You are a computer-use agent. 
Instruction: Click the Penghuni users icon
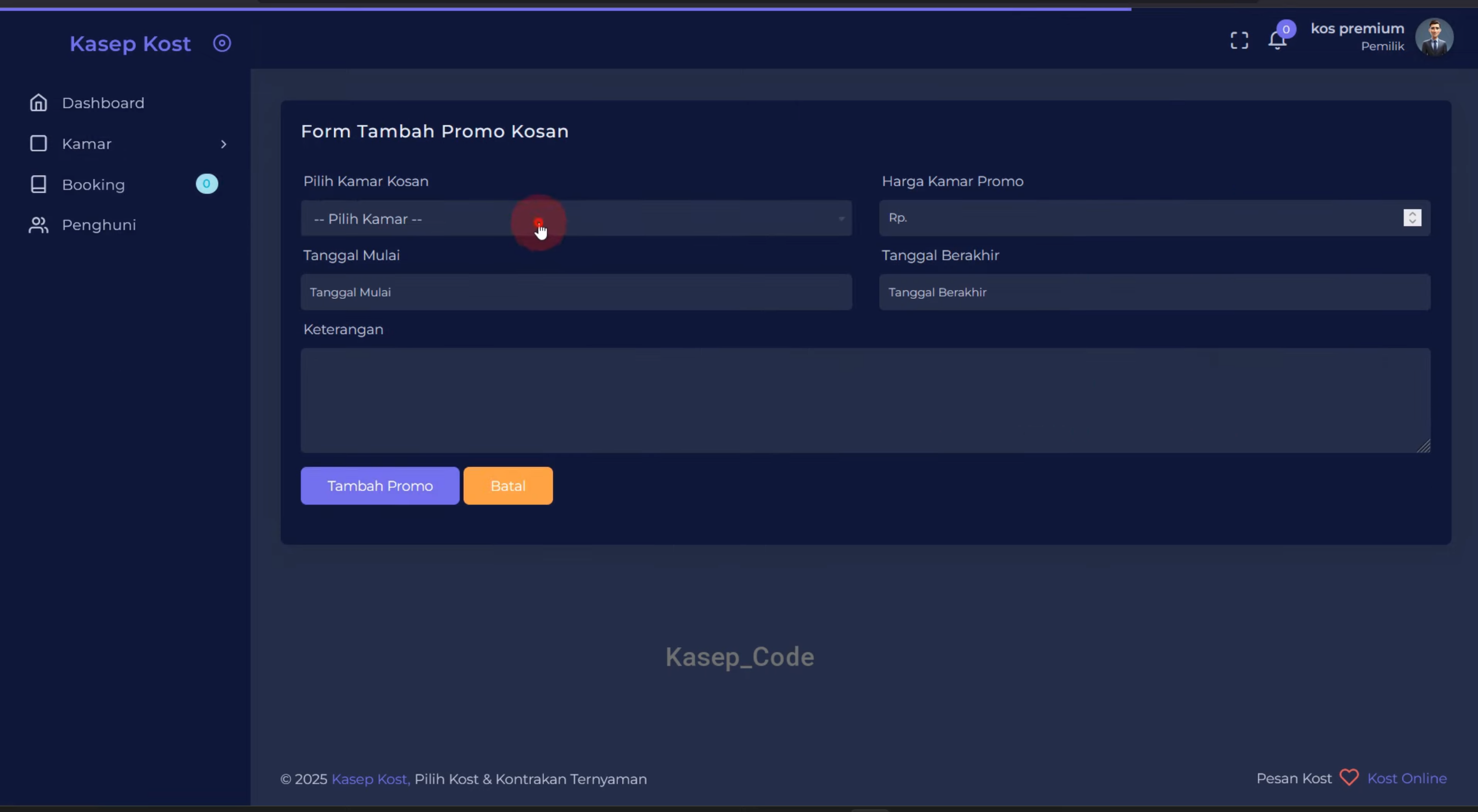39,225
